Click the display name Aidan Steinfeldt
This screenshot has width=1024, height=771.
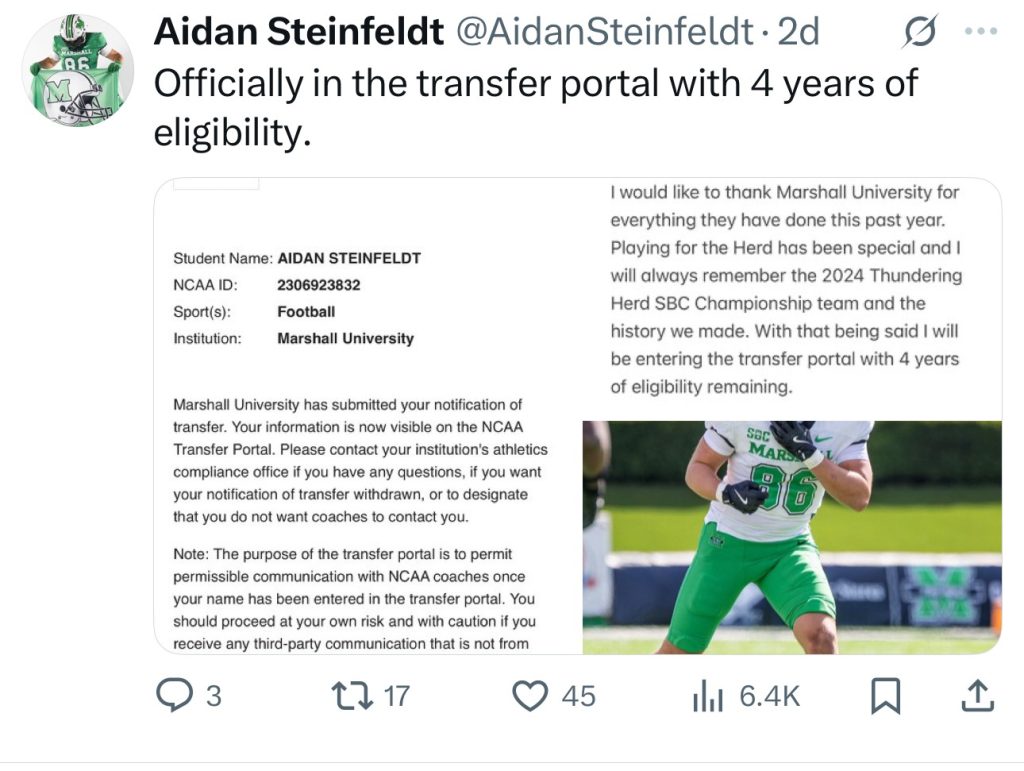tap(298, 31)
